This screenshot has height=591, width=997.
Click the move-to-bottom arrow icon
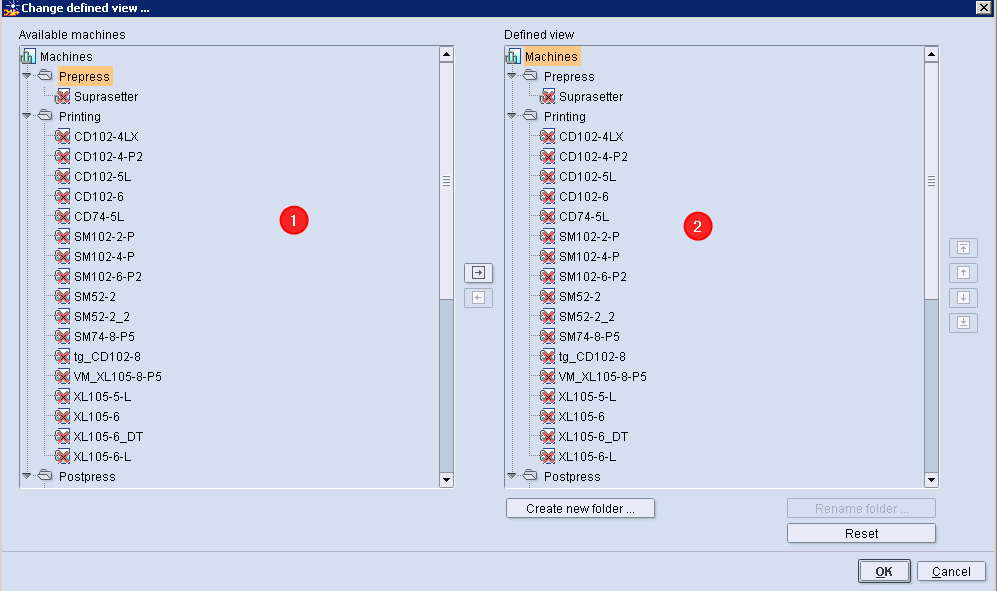coord(963,322)
